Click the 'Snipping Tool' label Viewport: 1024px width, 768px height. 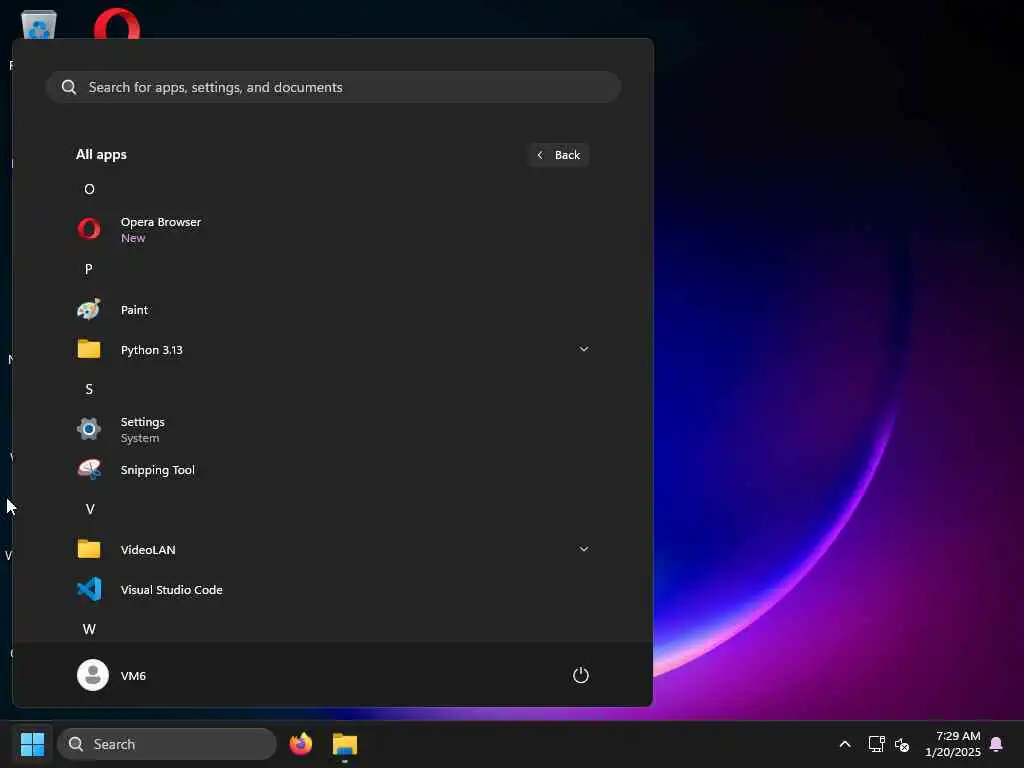tap(157, 470)
